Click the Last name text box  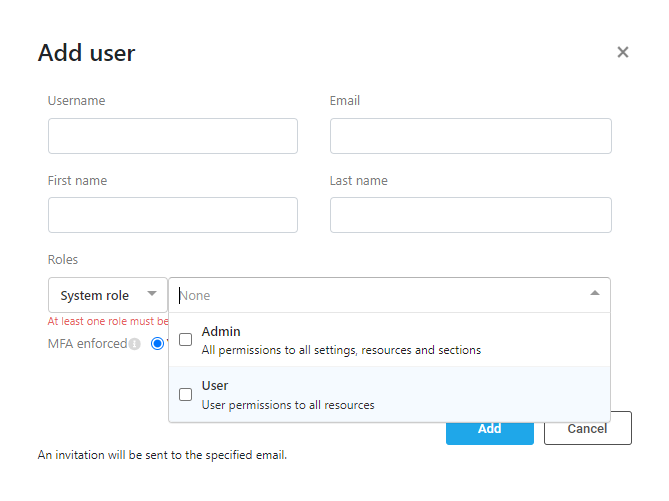470,215
